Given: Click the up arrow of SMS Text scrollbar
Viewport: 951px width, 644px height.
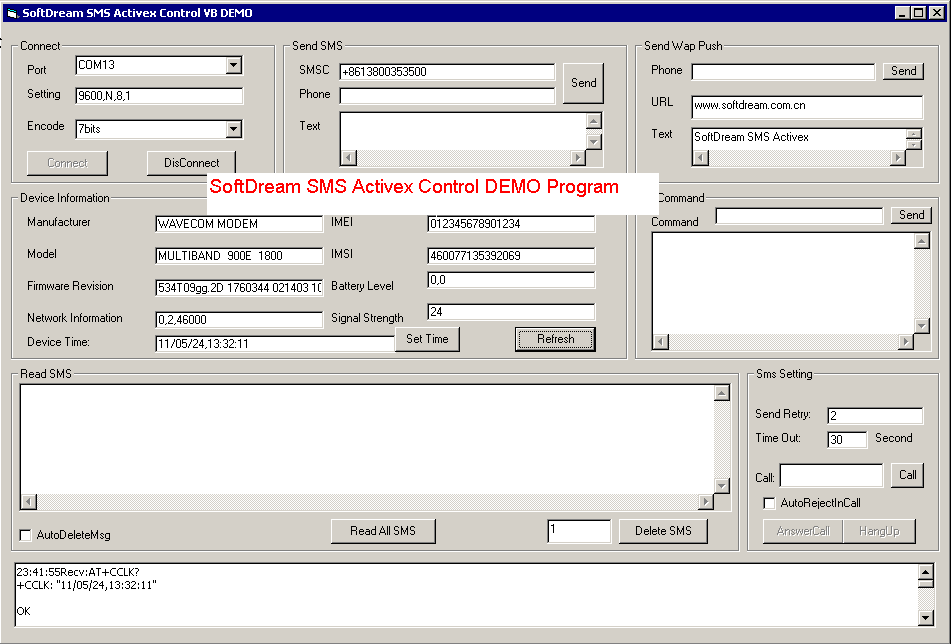Looking at the screenshot, I should 594,121.
